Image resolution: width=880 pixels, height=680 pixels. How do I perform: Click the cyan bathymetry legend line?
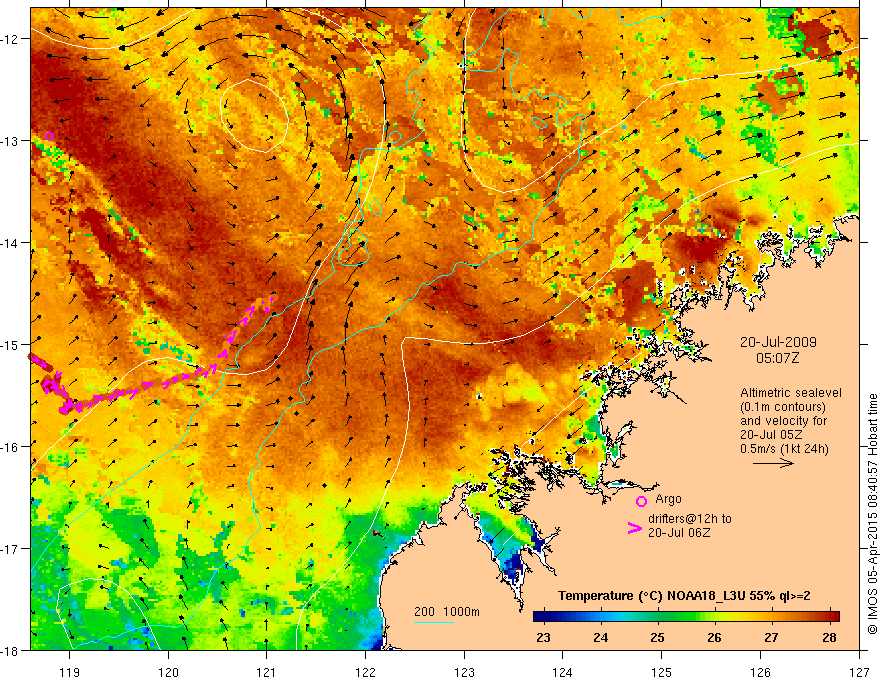pos(433,622)
